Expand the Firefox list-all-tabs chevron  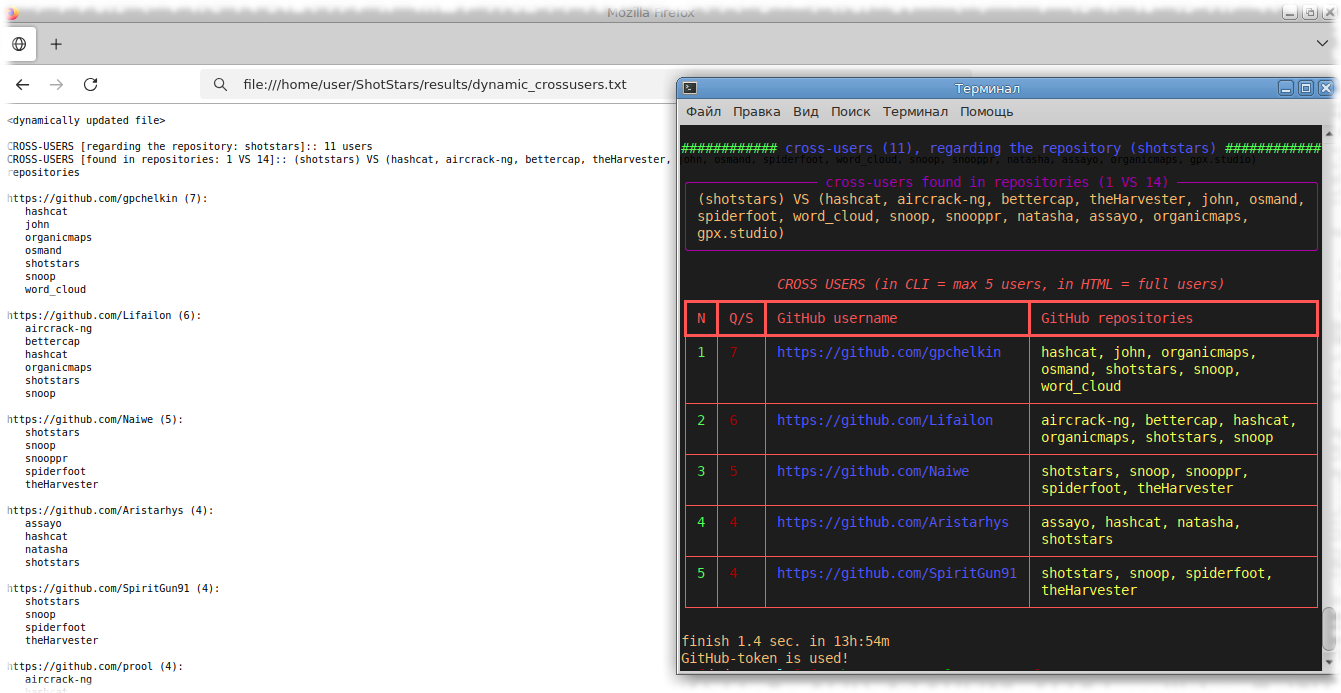pyautogui.click(x=1322, y=44)
